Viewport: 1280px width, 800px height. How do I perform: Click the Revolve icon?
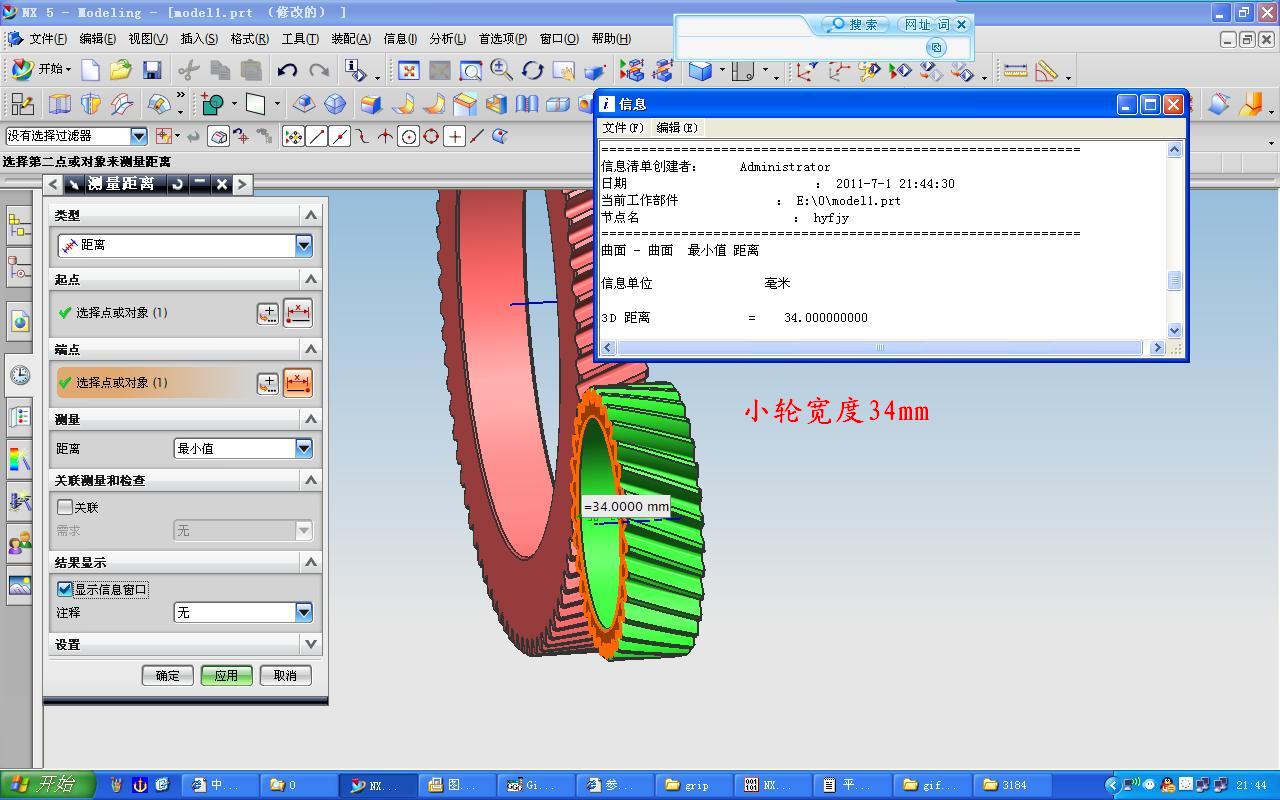click(x=91, y=104)
